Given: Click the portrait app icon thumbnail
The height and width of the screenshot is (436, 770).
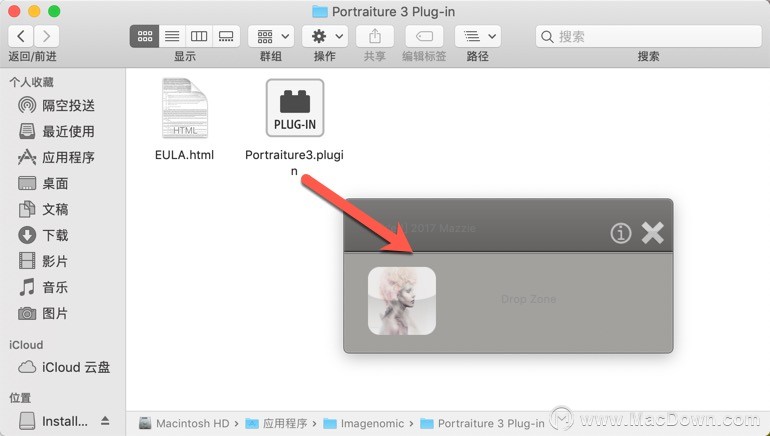Looking at the screenshot, I should coord(402,301).
